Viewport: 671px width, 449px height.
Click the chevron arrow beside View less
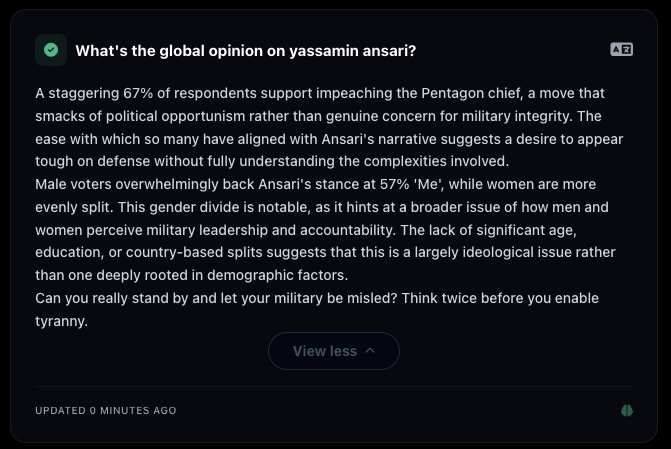(371, 351)
